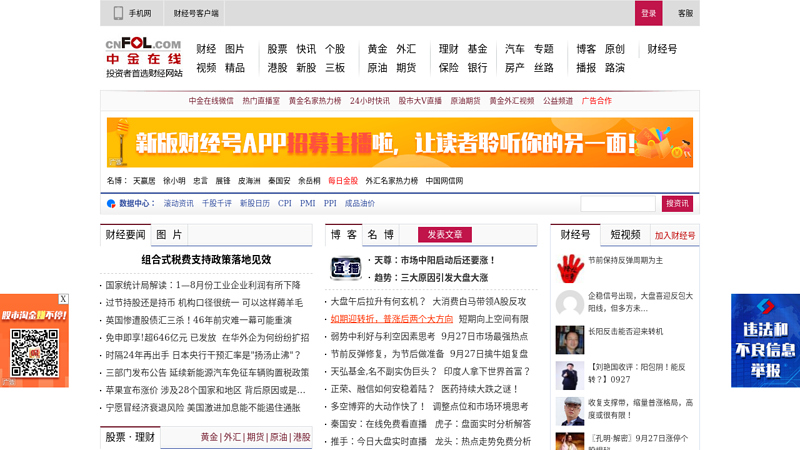Open 滚动资讯 in data center bar
Screen dimensions: 800x450
click(179, 204)
